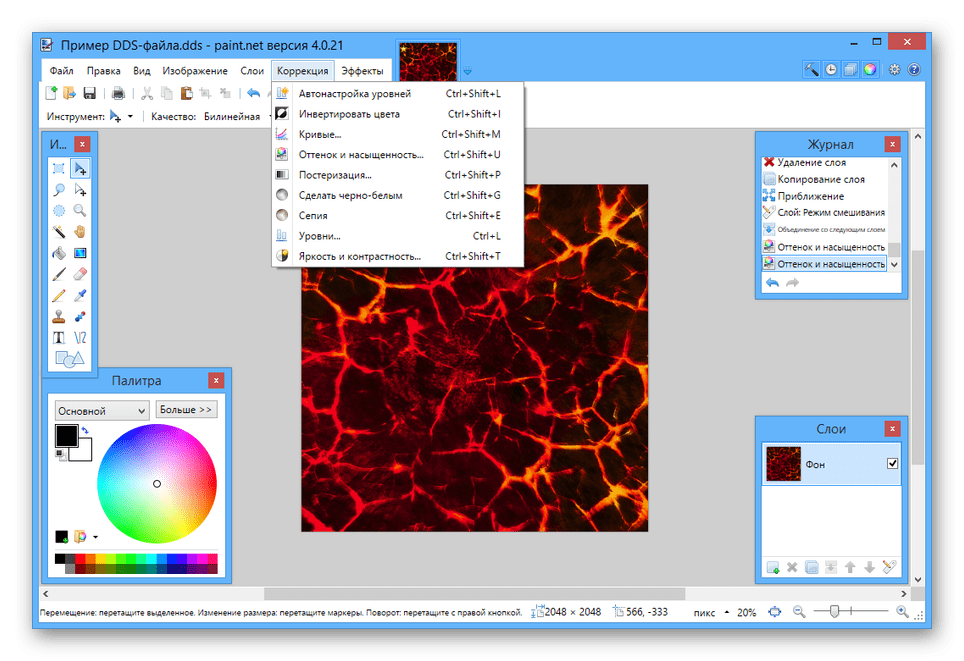Image resolution: width=964 pixels, height=661 pixels.
Task: Choose the Color Picker eyedropper tool
Action: tap(81, 295)
